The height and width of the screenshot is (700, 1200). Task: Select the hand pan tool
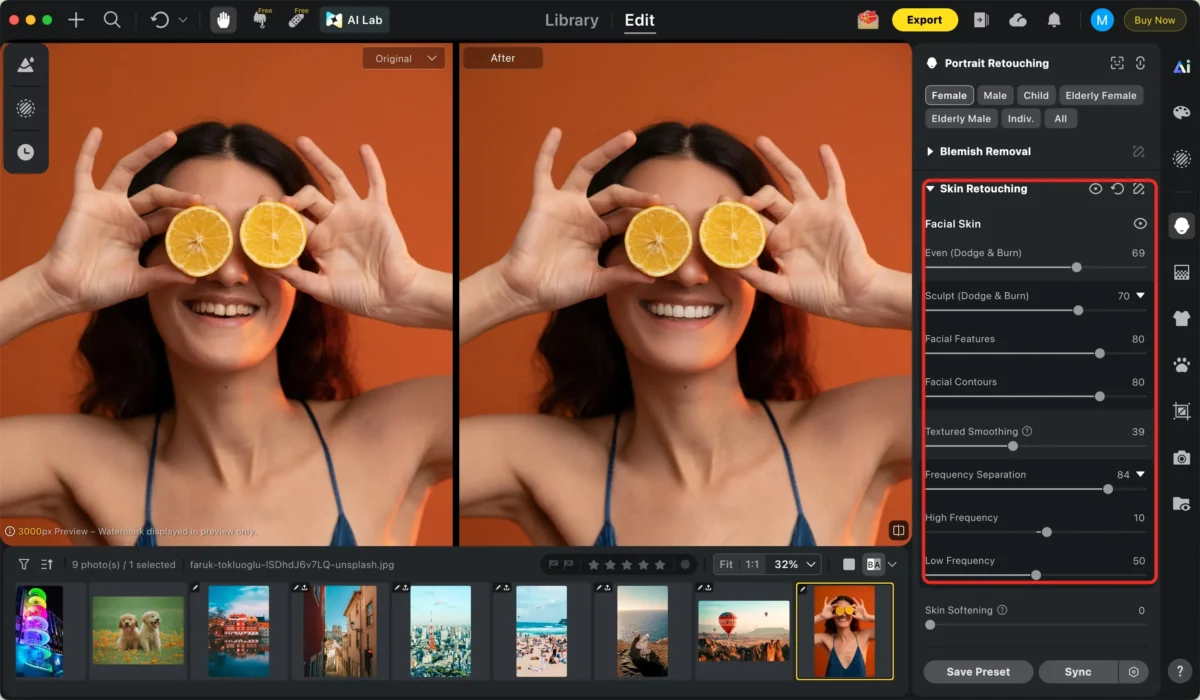coord(223,20)
